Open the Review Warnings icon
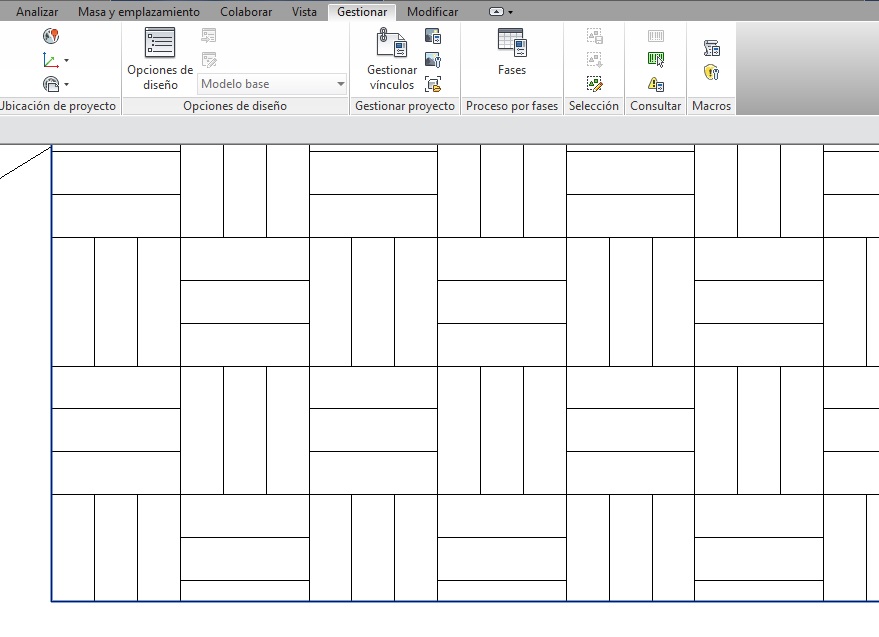Viewport: 879px width, 637px height. pos(656,84)
